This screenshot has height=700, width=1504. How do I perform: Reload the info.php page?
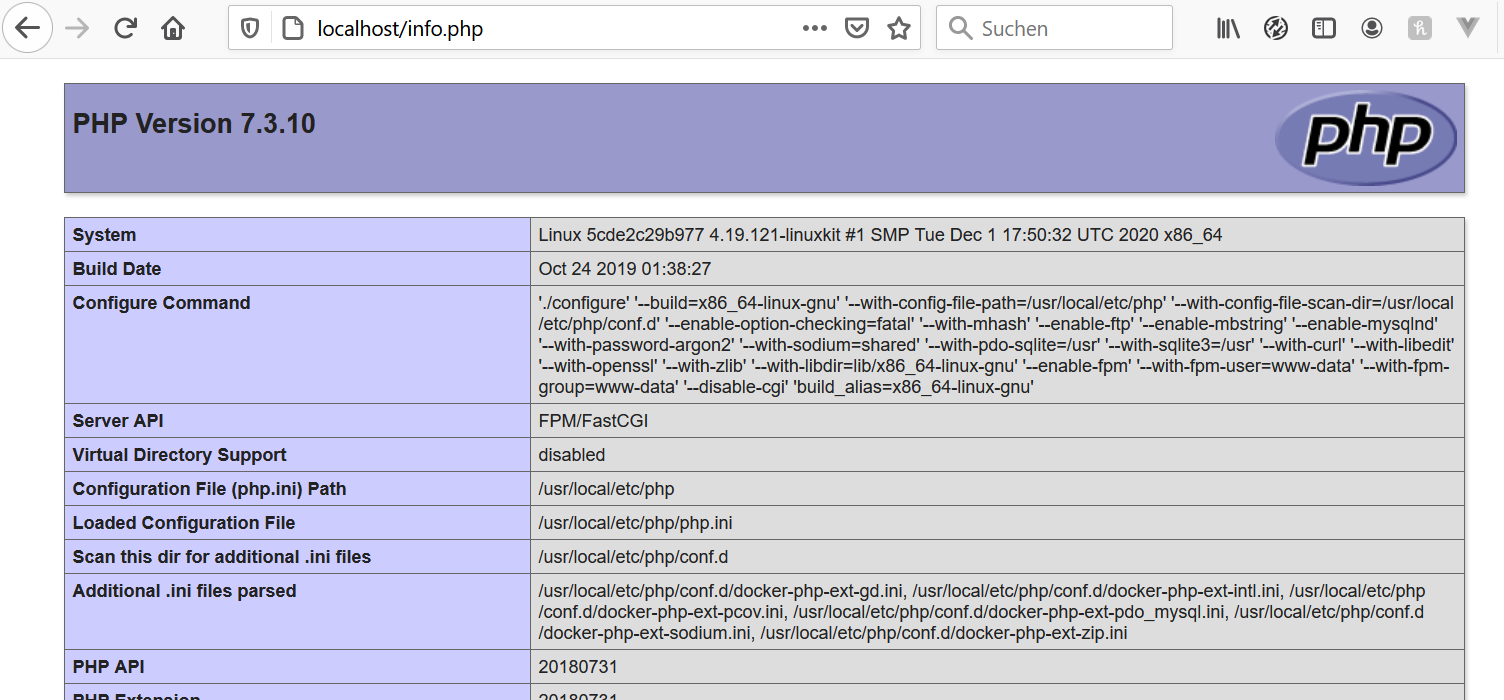pos(125,28)
